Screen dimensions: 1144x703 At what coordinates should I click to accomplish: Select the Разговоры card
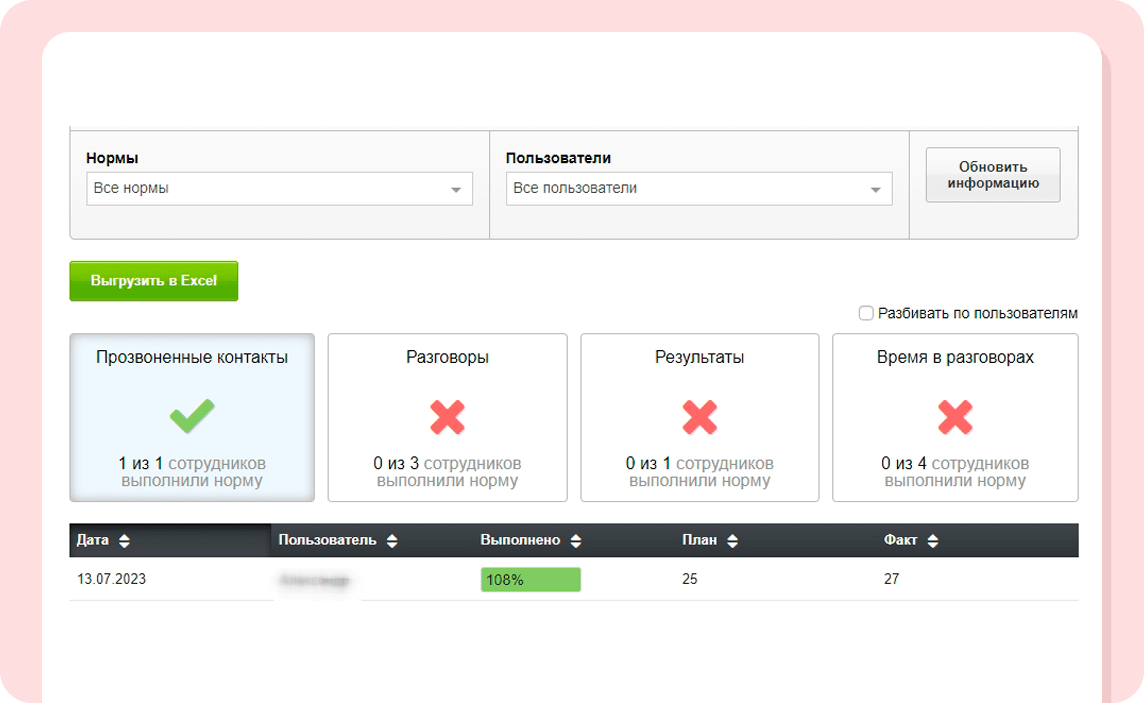(447, 417)
